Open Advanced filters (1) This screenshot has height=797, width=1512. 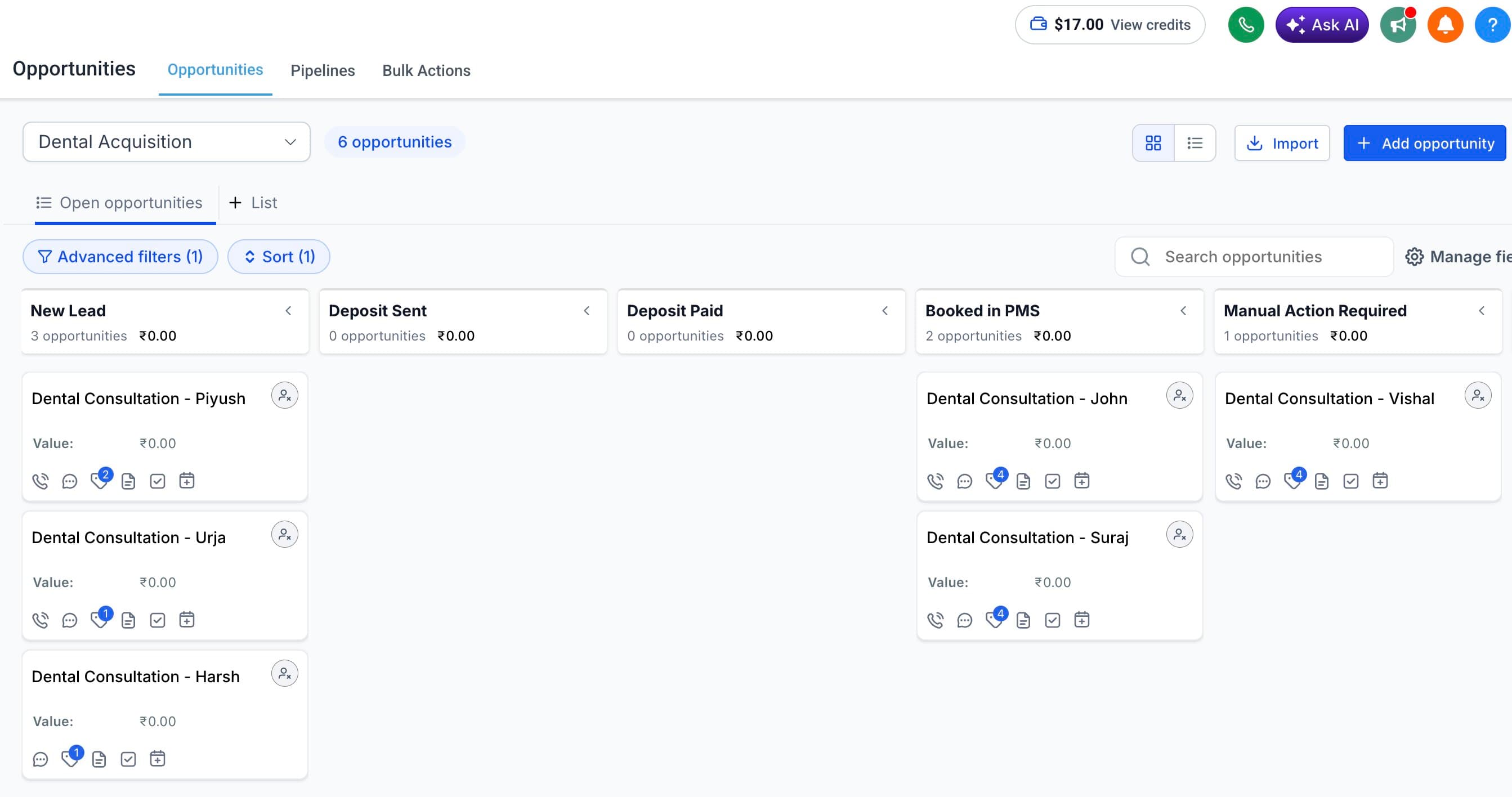[120, 257]
